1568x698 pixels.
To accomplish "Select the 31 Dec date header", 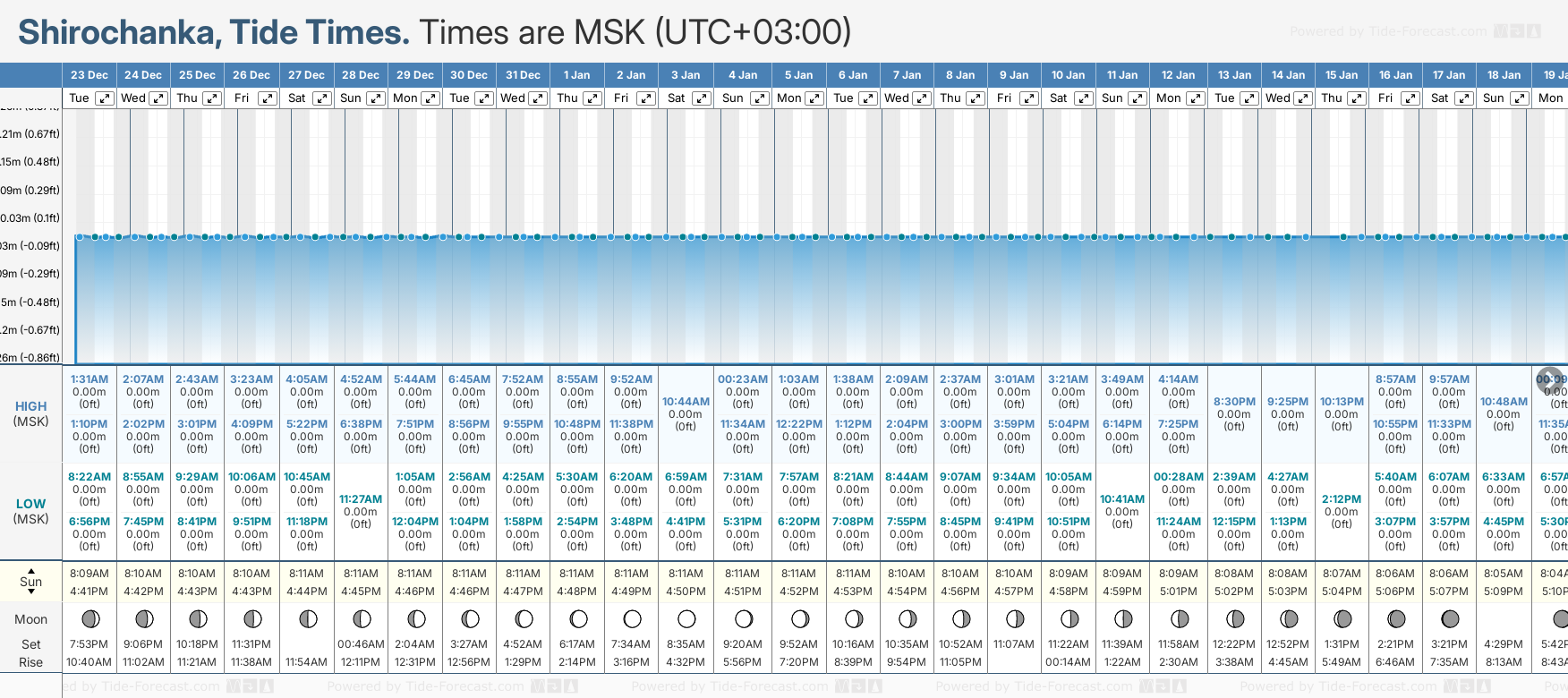I will click(x=523, y=75).
